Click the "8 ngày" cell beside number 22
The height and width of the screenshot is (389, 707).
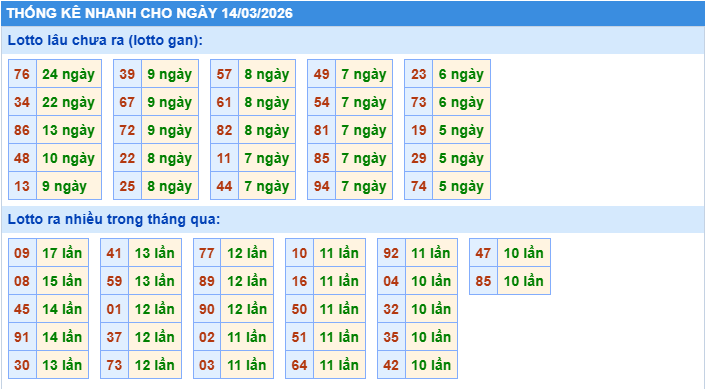170,158
